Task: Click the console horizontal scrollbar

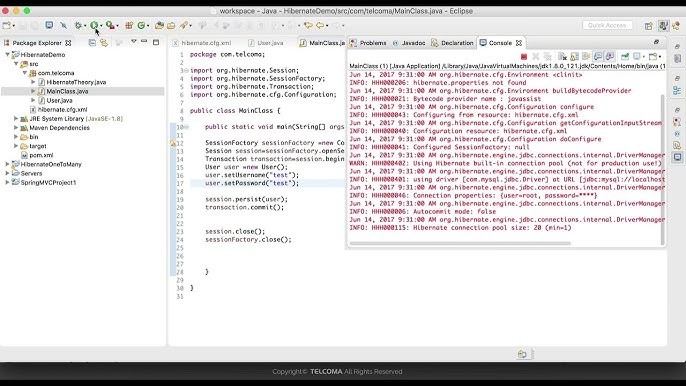Action: [x=460, y=243]
